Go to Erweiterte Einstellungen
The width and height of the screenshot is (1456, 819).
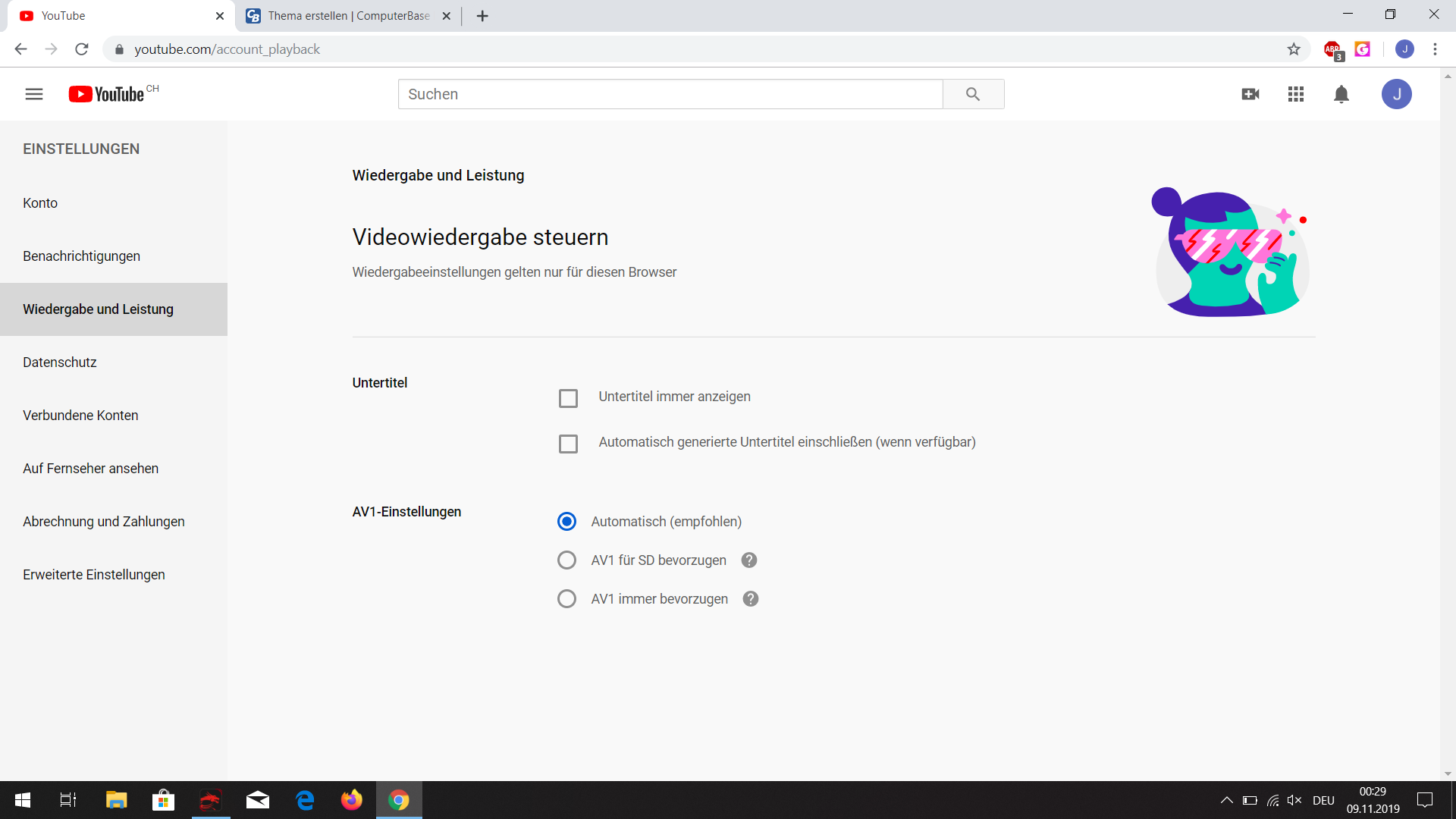click(94, 575)
